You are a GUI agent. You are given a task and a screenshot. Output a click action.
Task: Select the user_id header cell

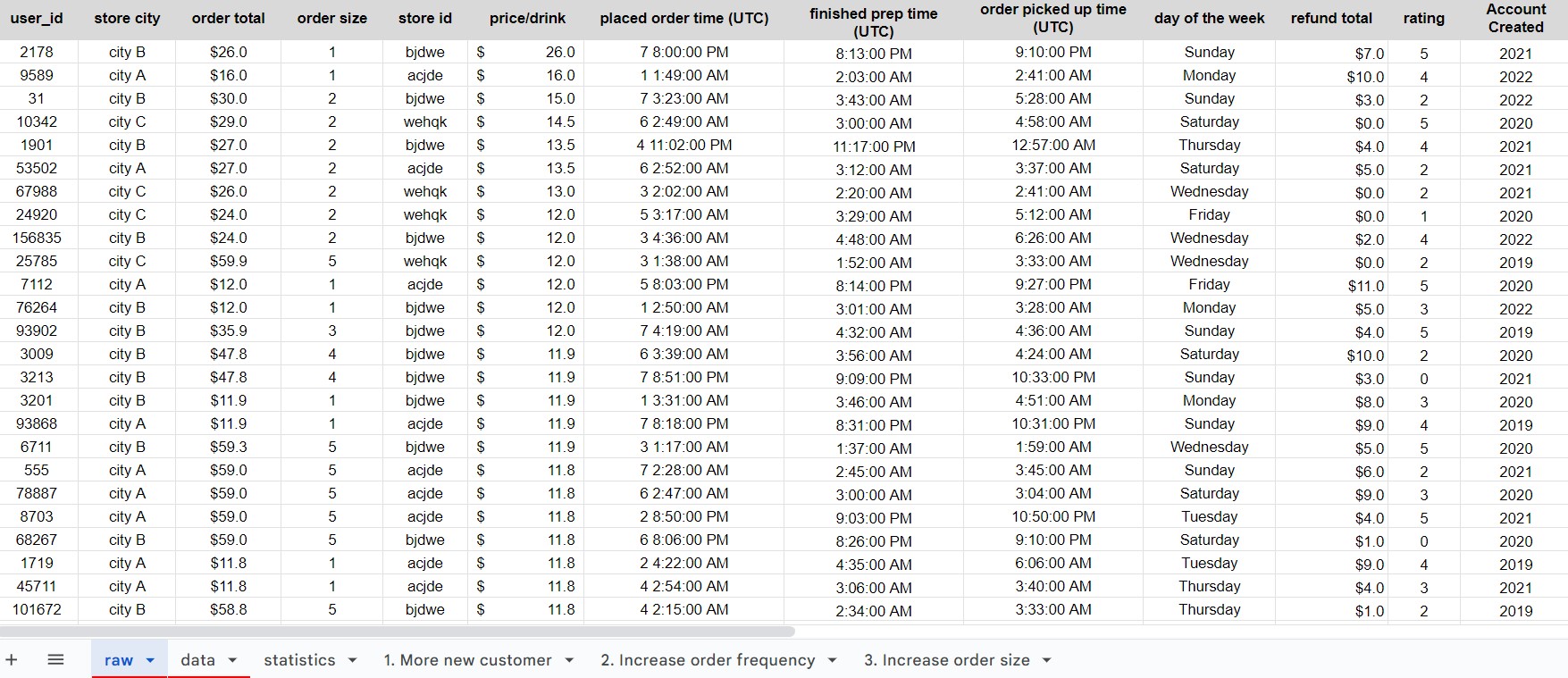(x=37, y=18)
